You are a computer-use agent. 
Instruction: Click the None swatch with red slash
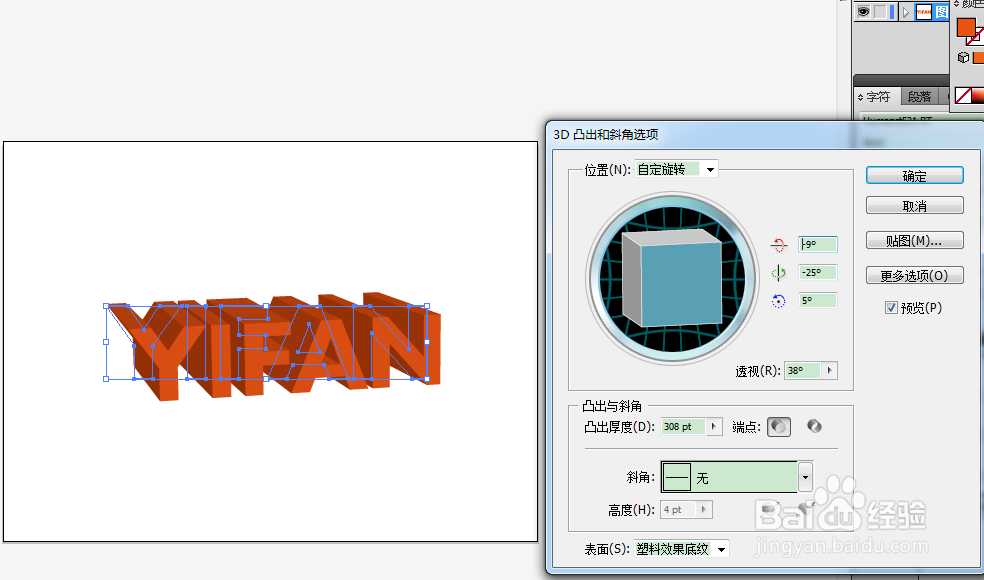tap(962, 96)
